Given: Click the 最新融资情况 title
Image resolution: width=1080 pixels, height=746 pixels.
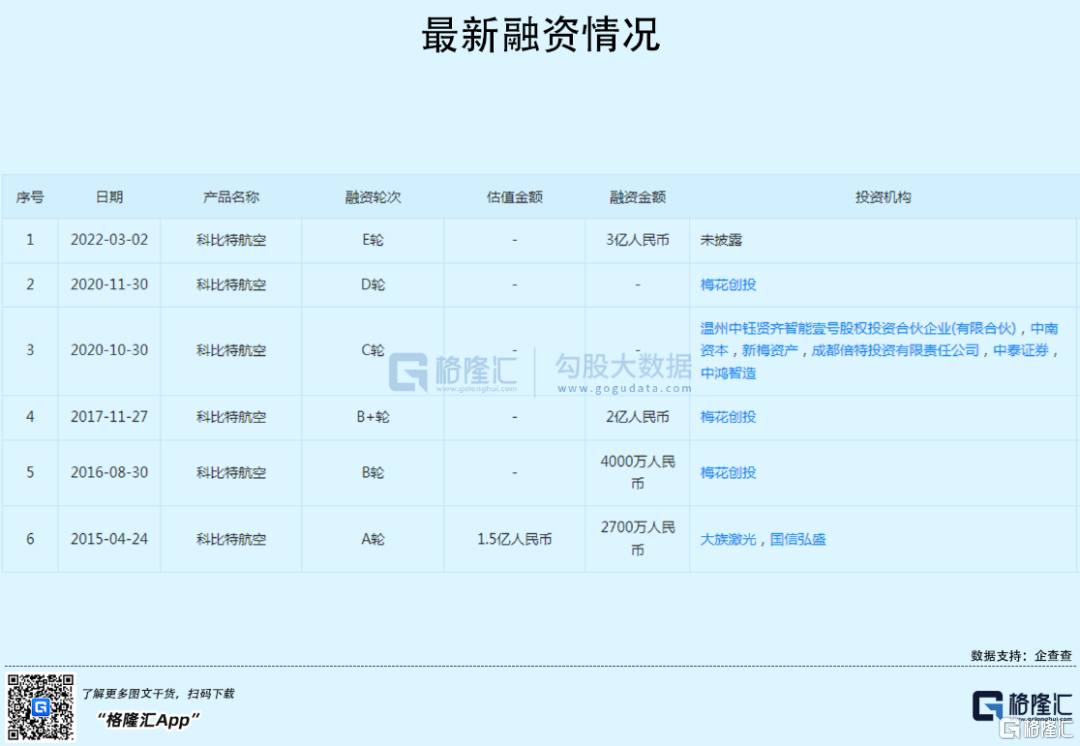Looking at the screenshot, I should (x=541, y=34).
